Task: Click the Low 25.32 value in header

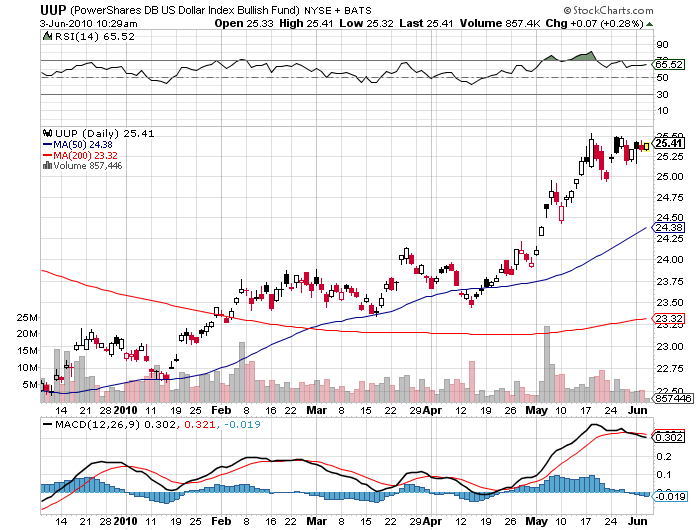Action: point(366,23)
